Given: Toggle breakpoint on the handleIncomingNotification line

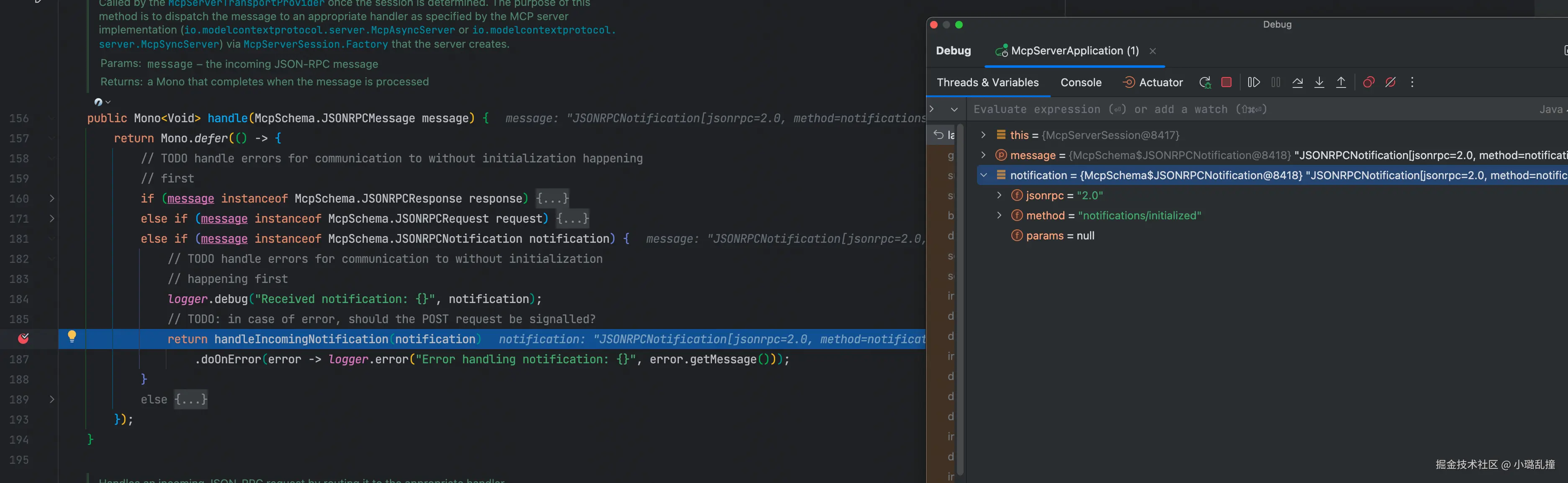Looking at the screenshot, I should click(x=24, y=339).
